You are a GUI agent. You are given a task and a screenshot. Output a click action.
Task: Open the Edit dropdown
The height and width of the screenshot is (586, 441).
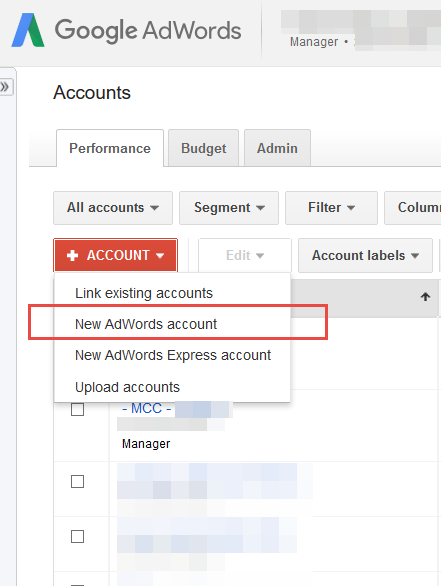[245, 256]
